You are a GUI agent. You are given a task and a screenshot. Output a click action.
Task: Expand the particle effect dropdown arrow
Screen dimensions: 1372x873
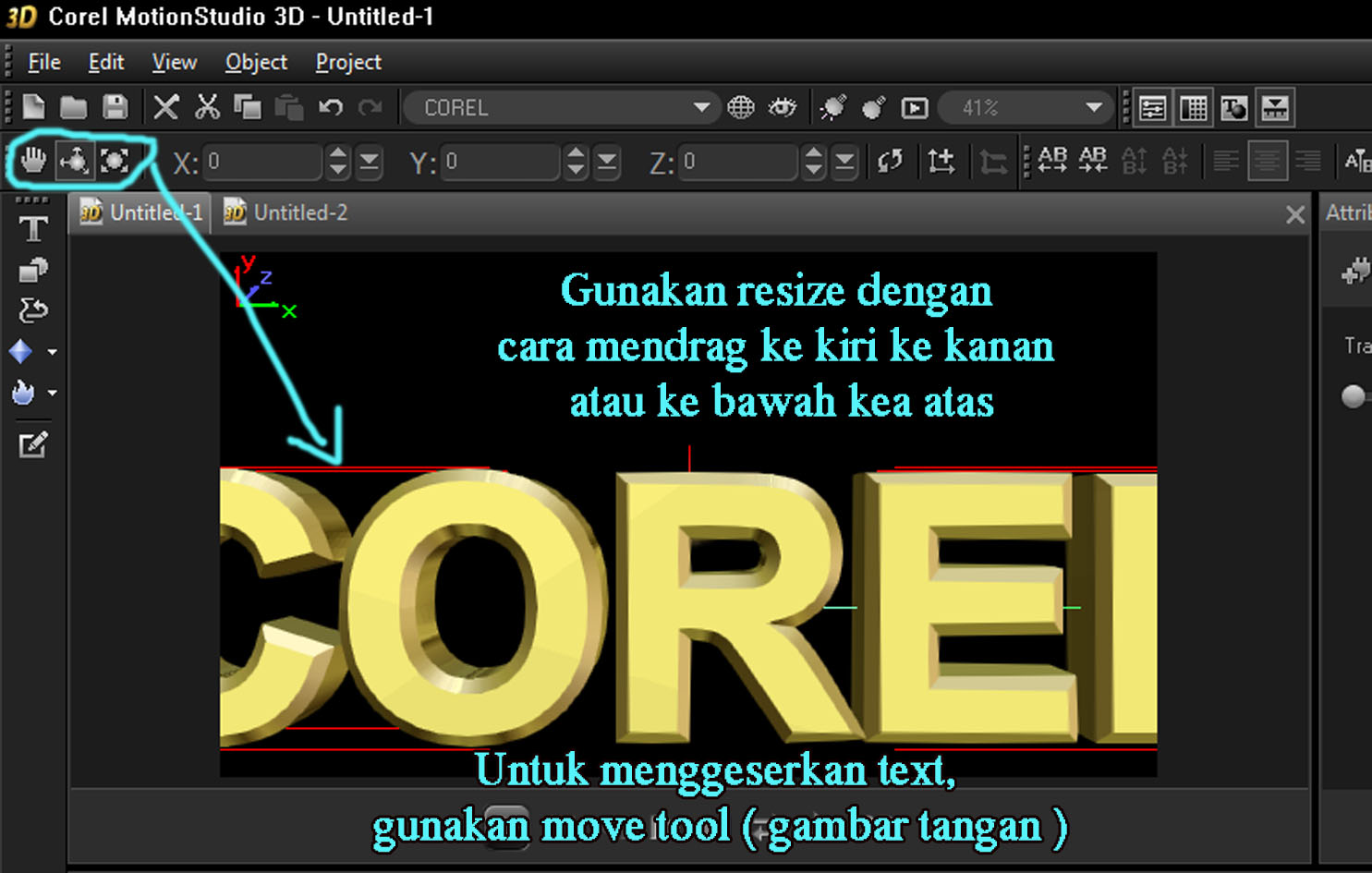pyautogui.click(x=52, y=393)
